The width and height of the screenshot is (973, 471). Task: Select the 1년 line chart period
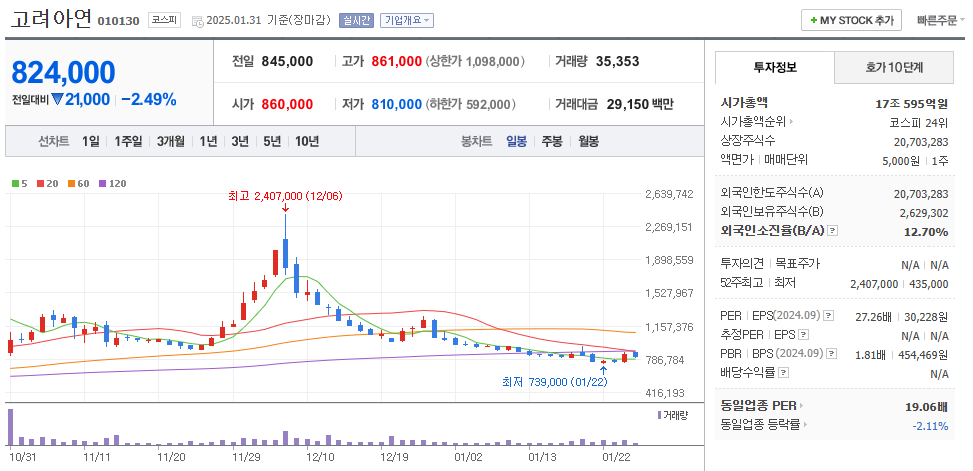208,141
